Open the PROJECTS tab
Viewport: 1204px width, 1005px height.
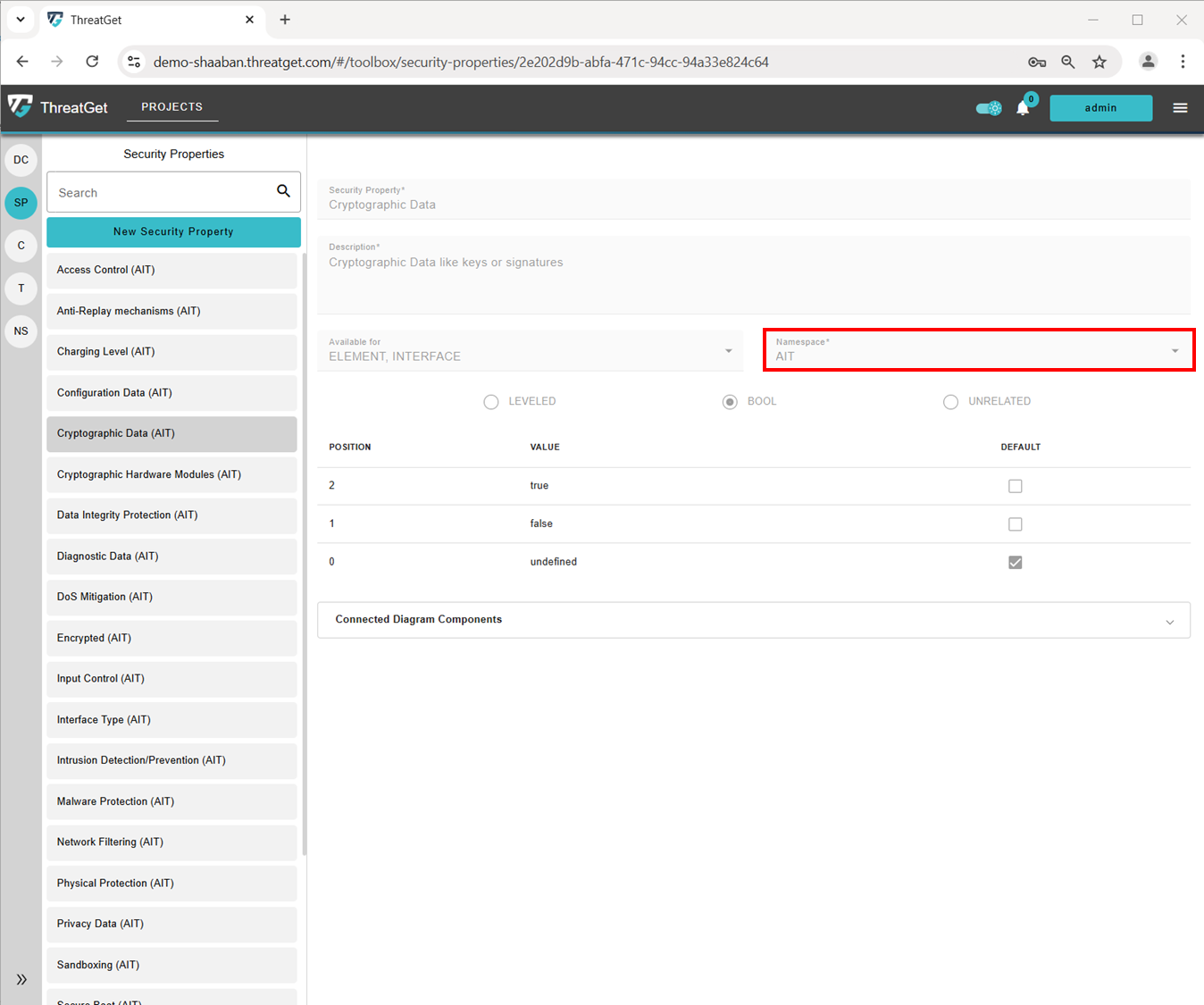[x=171, y=106]
